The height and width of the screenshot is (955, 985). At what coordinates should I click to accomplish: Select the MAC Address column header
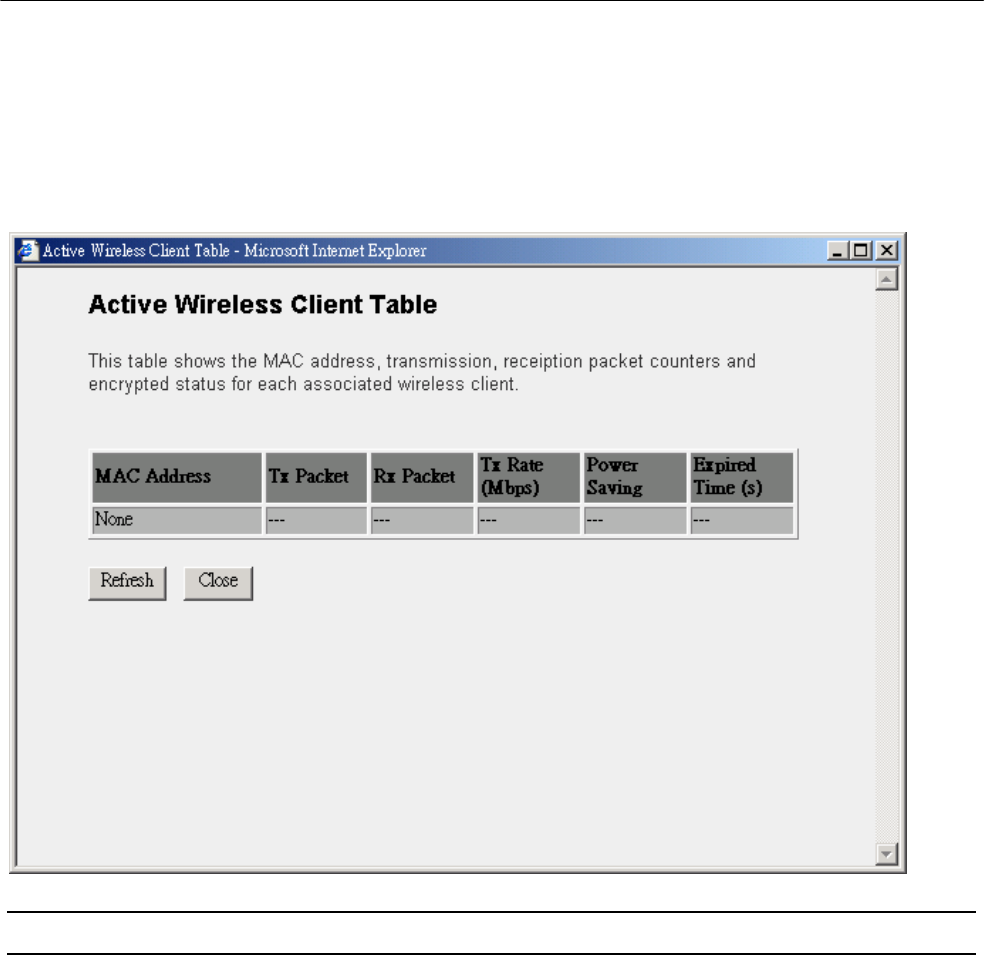177,477
